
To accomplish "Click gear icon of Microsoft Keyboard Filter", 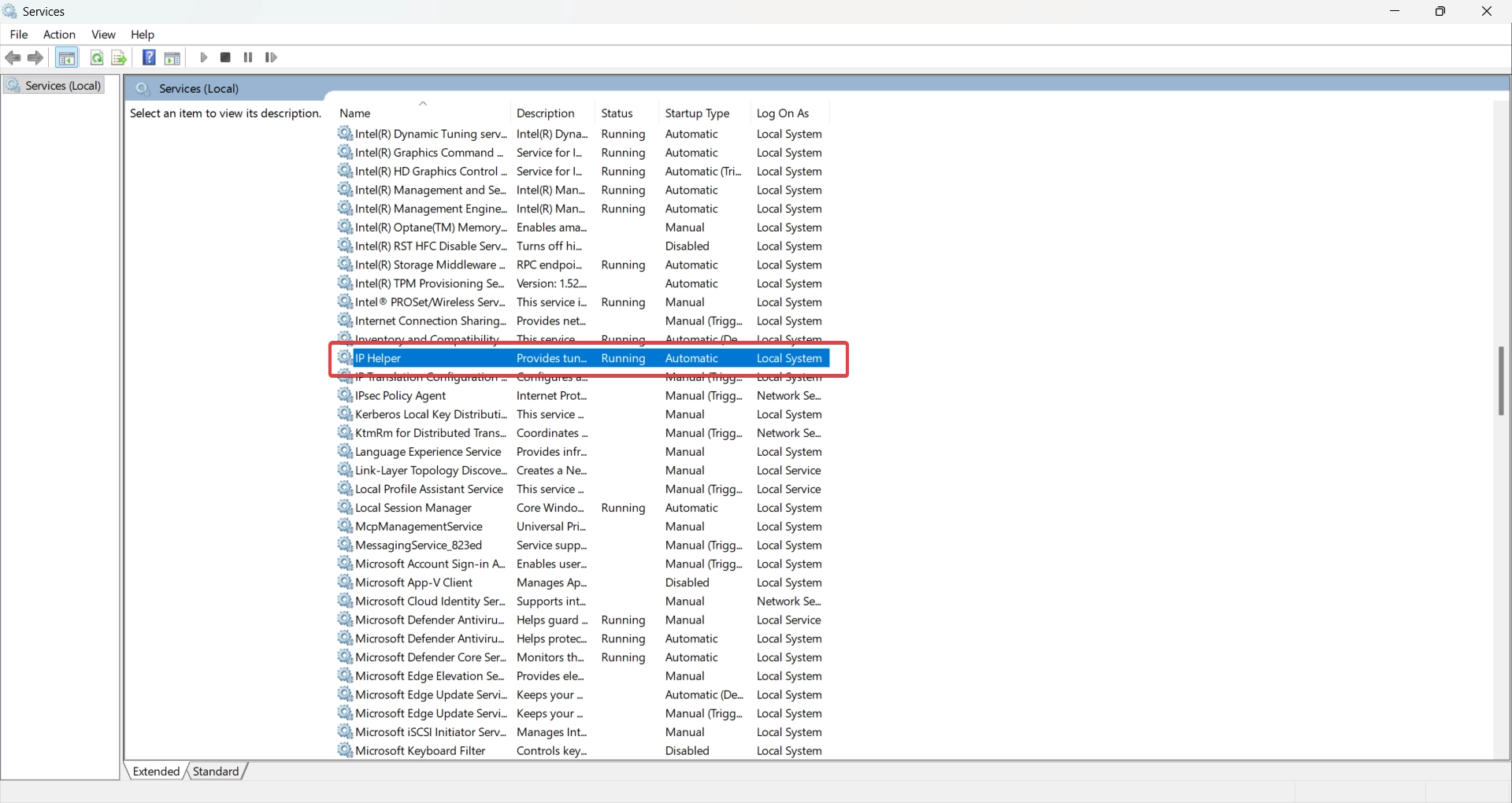I will click(345, 750).
